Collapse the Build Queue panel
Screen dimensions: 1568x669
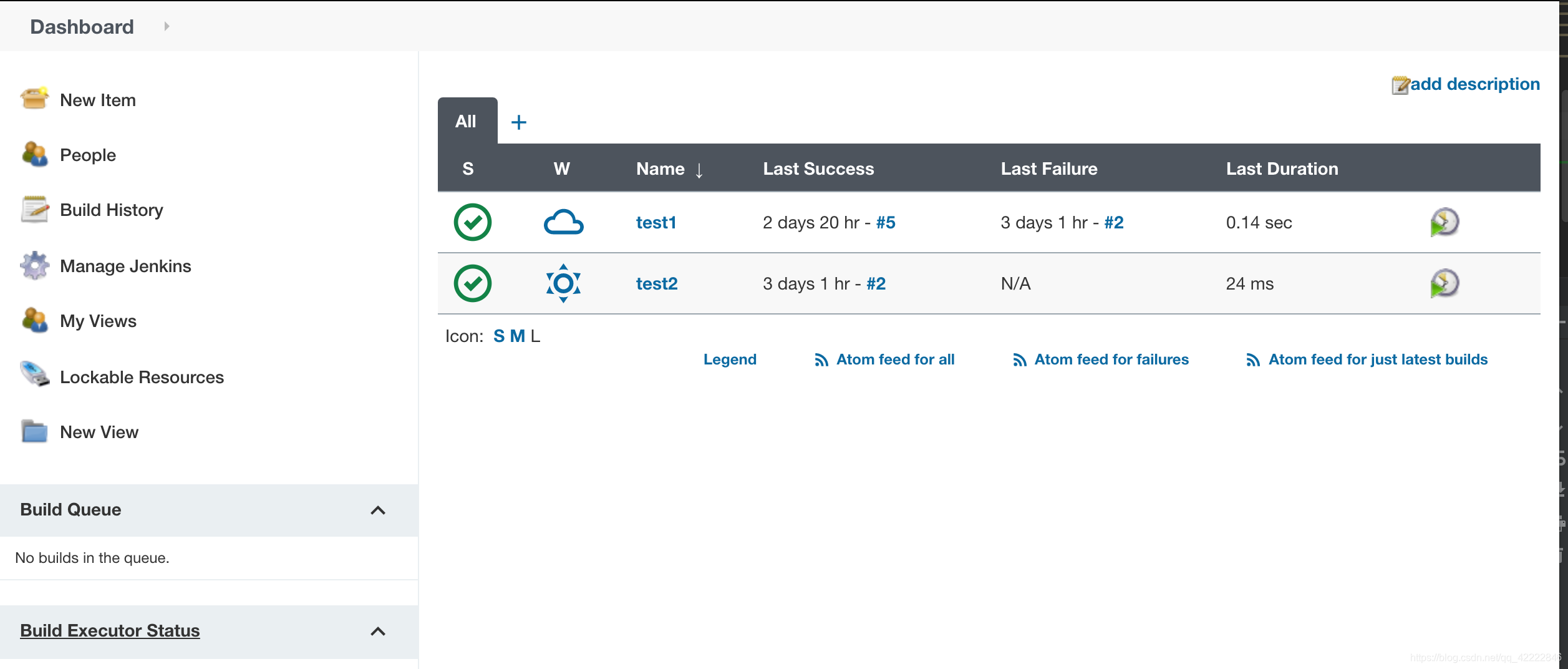tap(378, 510)
